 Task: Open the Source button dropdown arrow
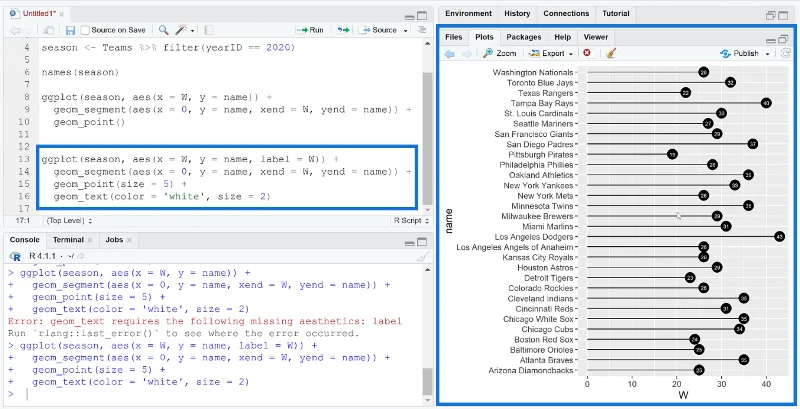pyautogui.click(x=406, y=31)
